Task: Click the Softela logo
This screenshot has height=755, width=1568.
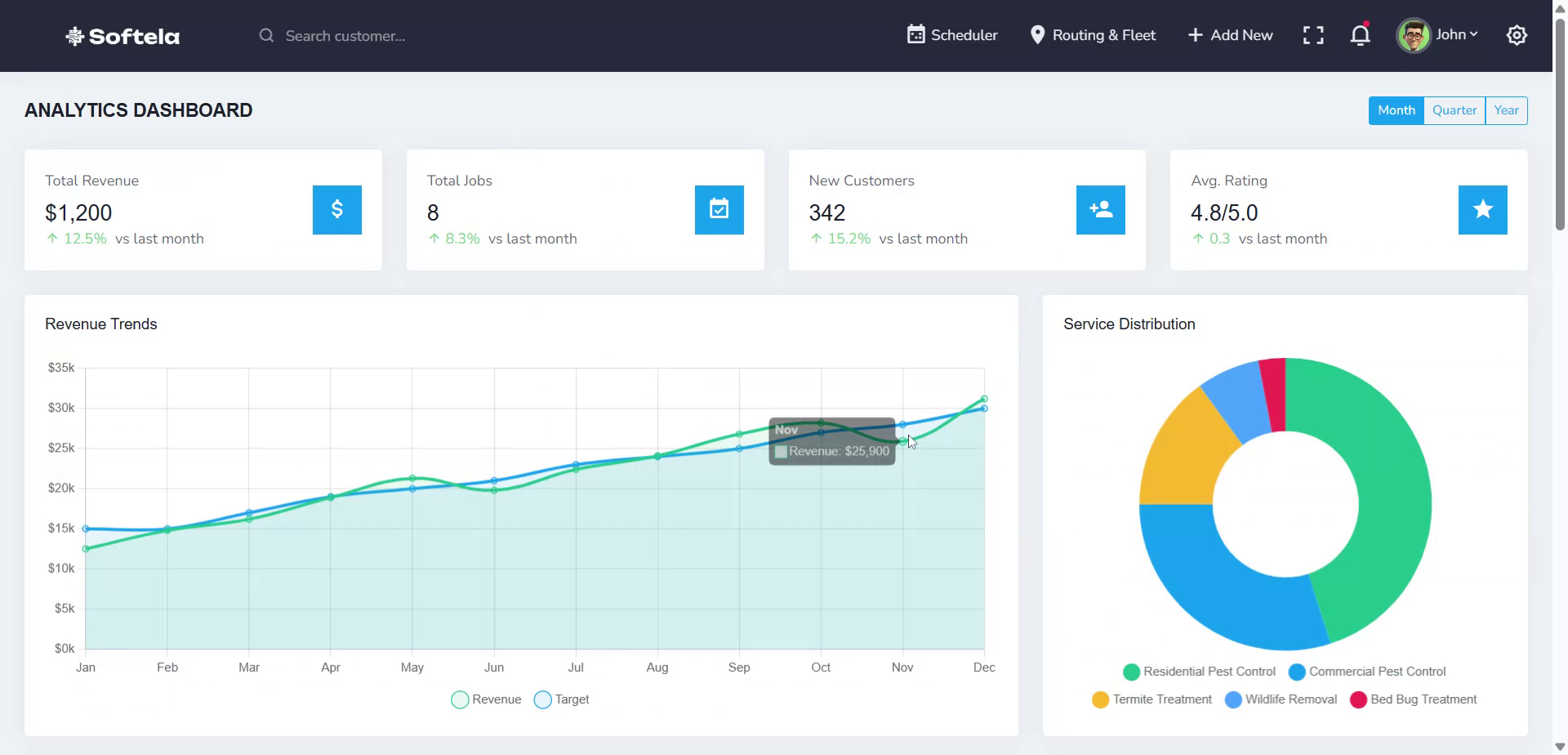Action: pyautogui.click(x=122, y=36)
